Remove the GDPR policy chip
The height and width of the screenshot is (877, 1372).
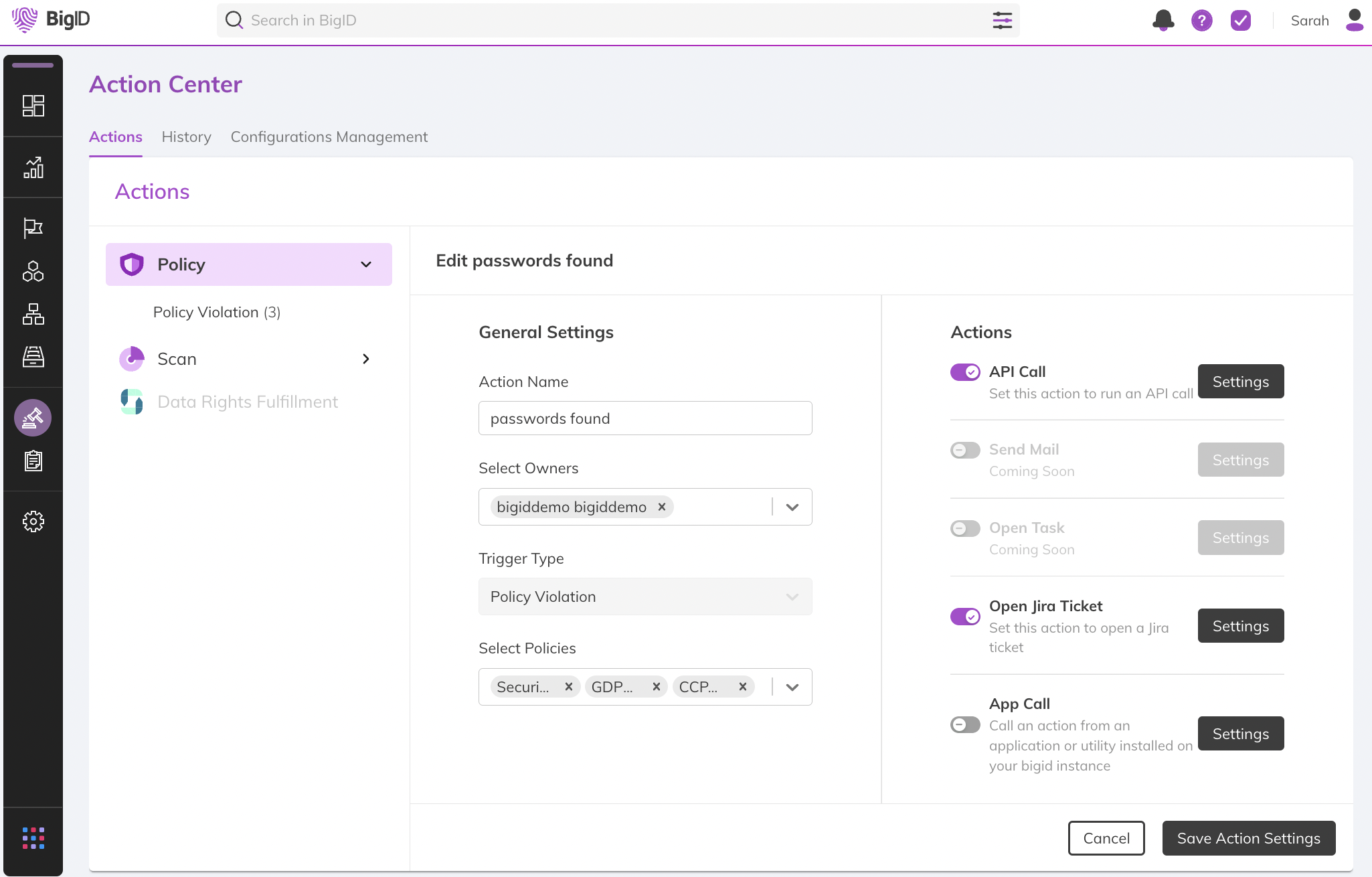click(x=655, y=686)
